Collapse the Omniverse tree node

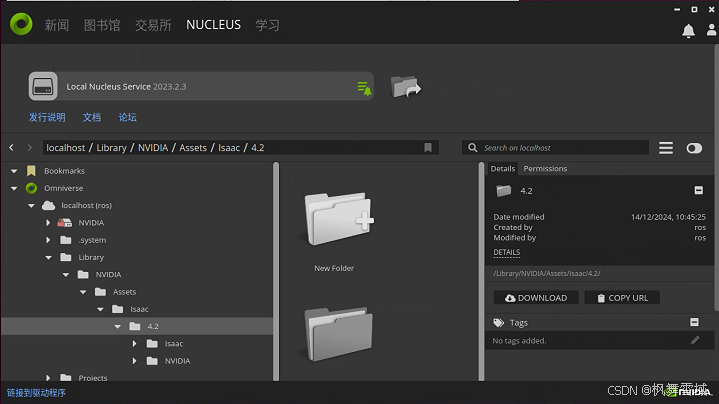(x=14, y=188)
